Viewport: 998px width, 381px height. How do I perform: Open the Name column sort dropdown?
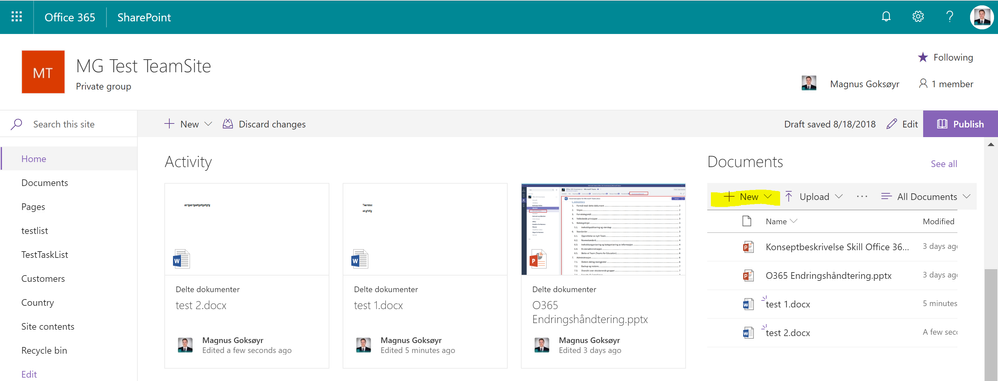click(x=793, y=221)
